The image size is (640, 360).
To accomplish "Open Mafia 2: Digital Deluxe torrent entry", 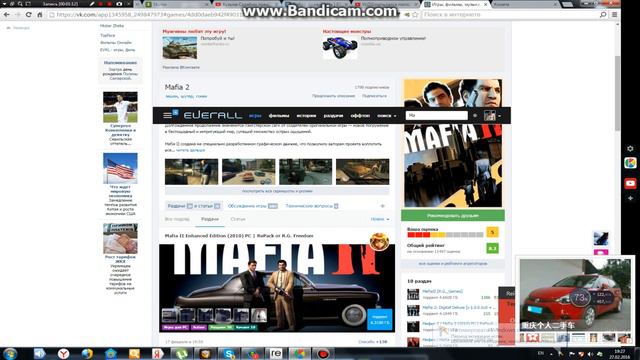I will pos(459,307).
